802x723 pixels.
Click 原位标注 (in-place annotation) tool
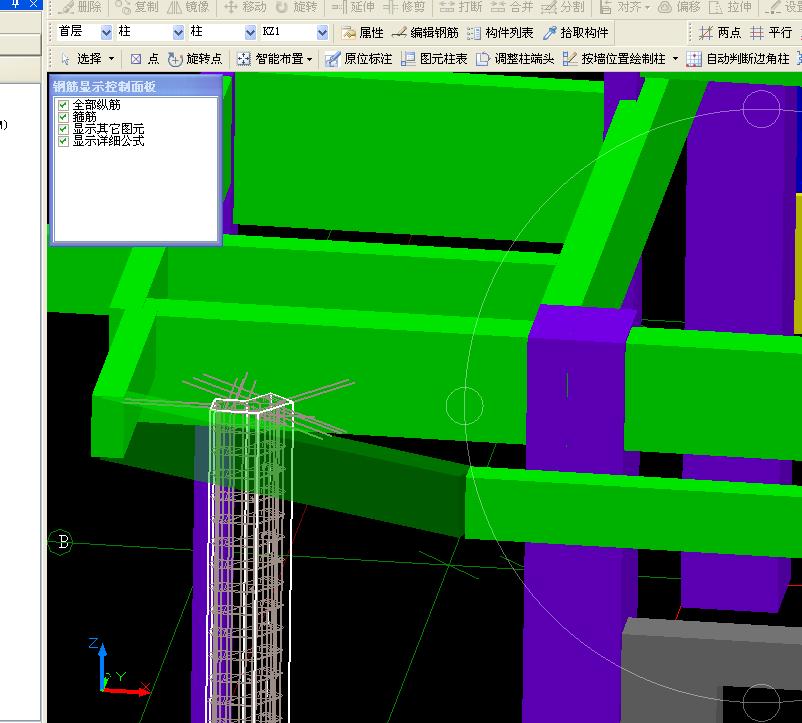(359, 59)
